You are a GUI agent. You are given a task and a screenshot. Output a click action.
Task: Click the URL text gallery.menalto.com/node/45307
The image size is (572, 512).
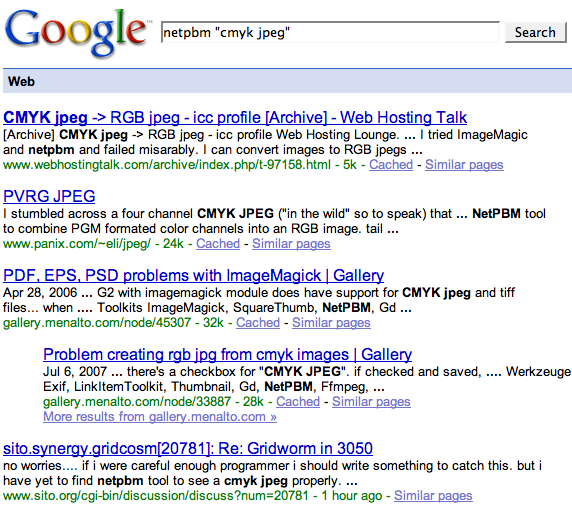pos(97,322)
